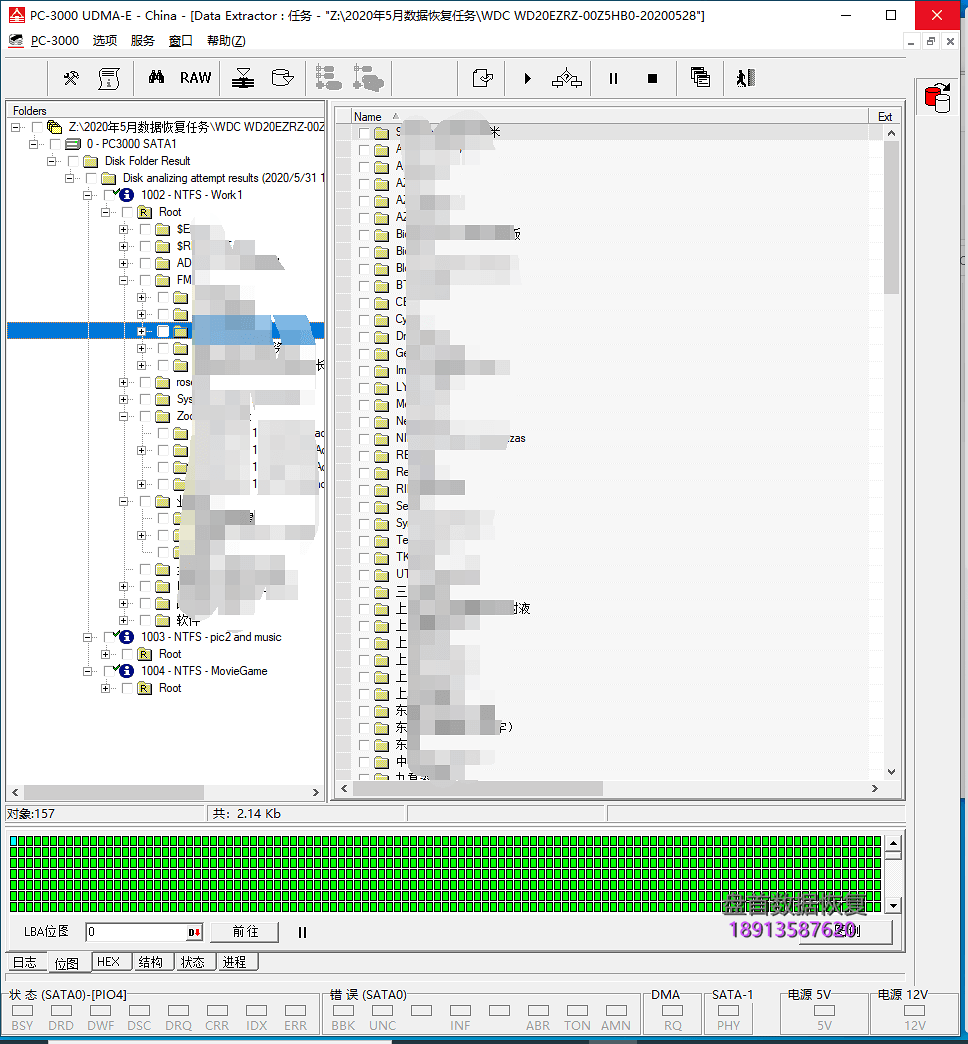
Task: Open the 窗口 menu
Action: [180, 41]
